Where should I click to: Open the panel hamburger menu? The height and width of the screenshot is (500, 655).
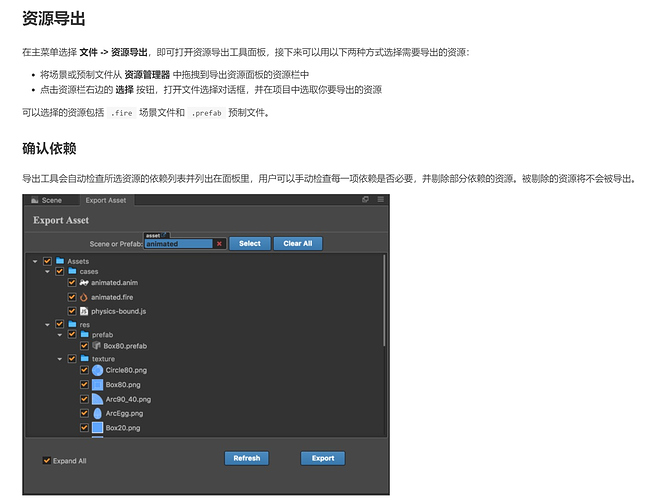pos(381,200)
